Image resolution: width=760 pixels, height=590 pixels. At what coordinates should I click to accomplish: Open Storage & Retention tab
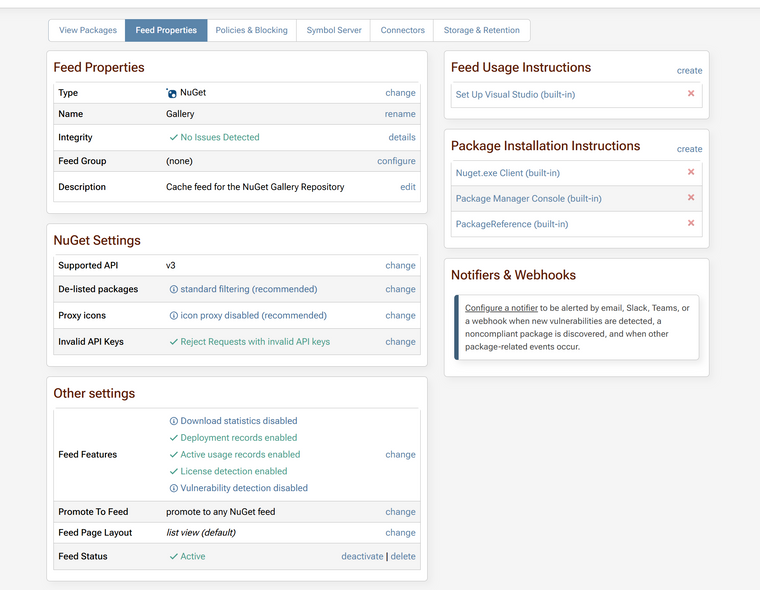[481, 30]
